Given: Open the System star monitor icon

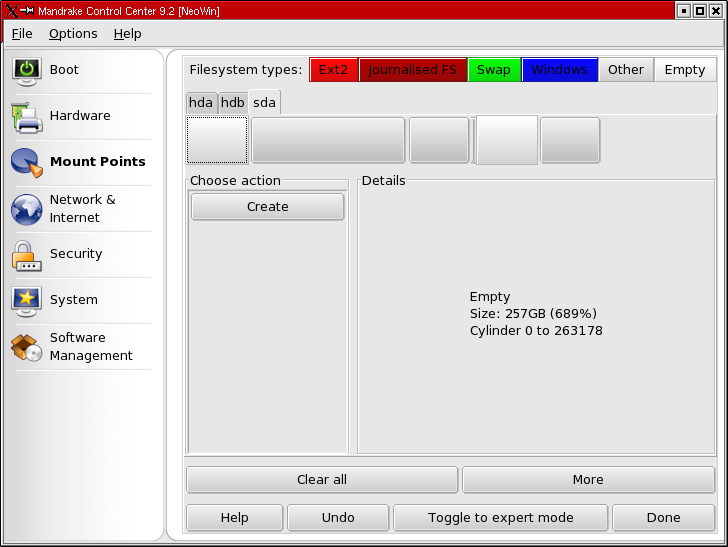Looking at the screenshot, I should click(26, 302).
